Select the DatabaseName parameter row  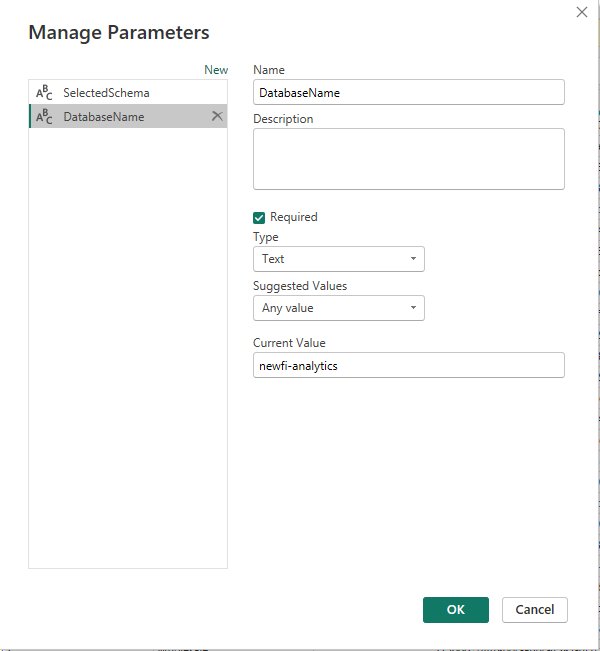tap(128, 116)
